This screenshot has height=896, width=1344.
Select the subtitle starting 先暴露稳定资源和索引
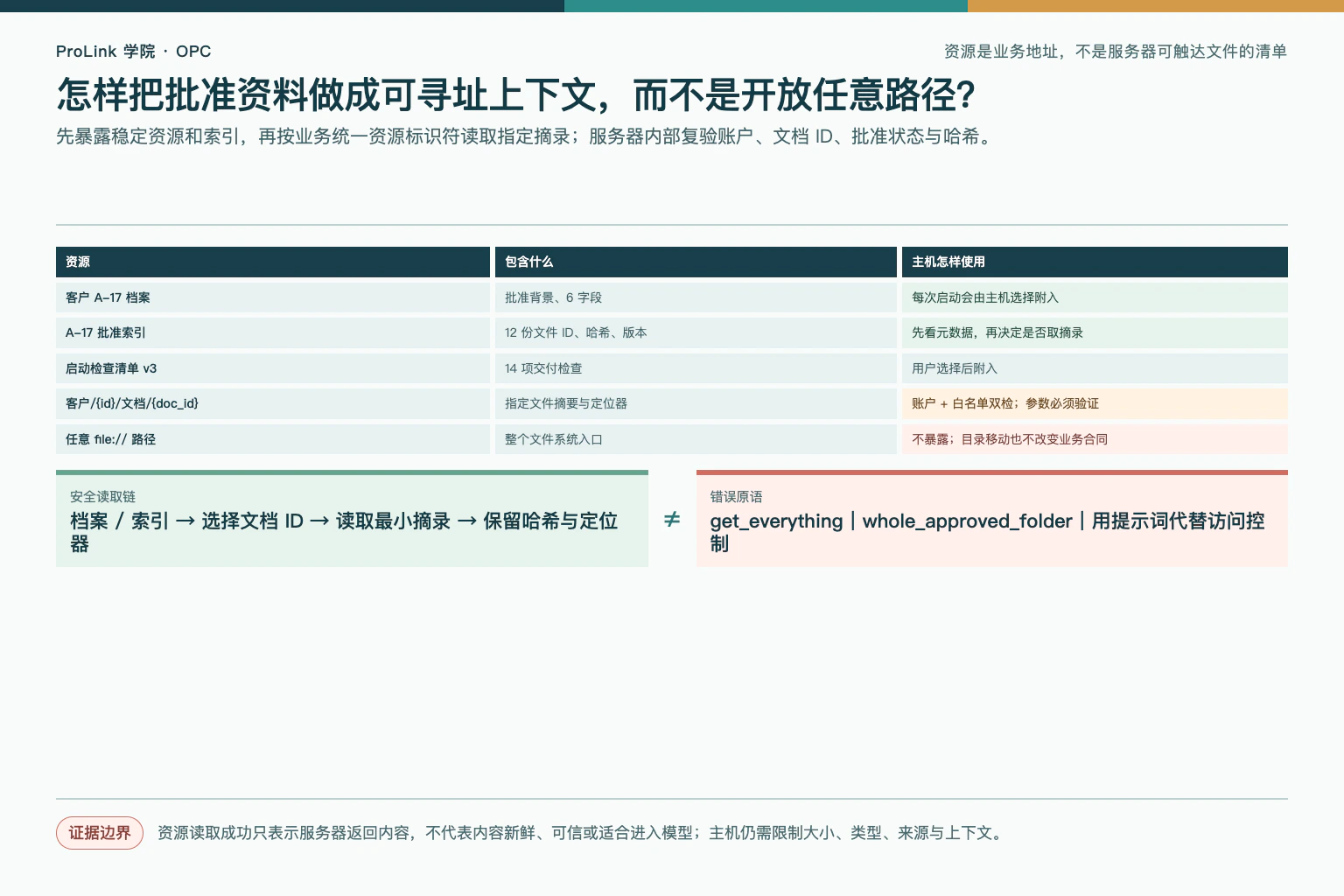[x=526, y=136]
